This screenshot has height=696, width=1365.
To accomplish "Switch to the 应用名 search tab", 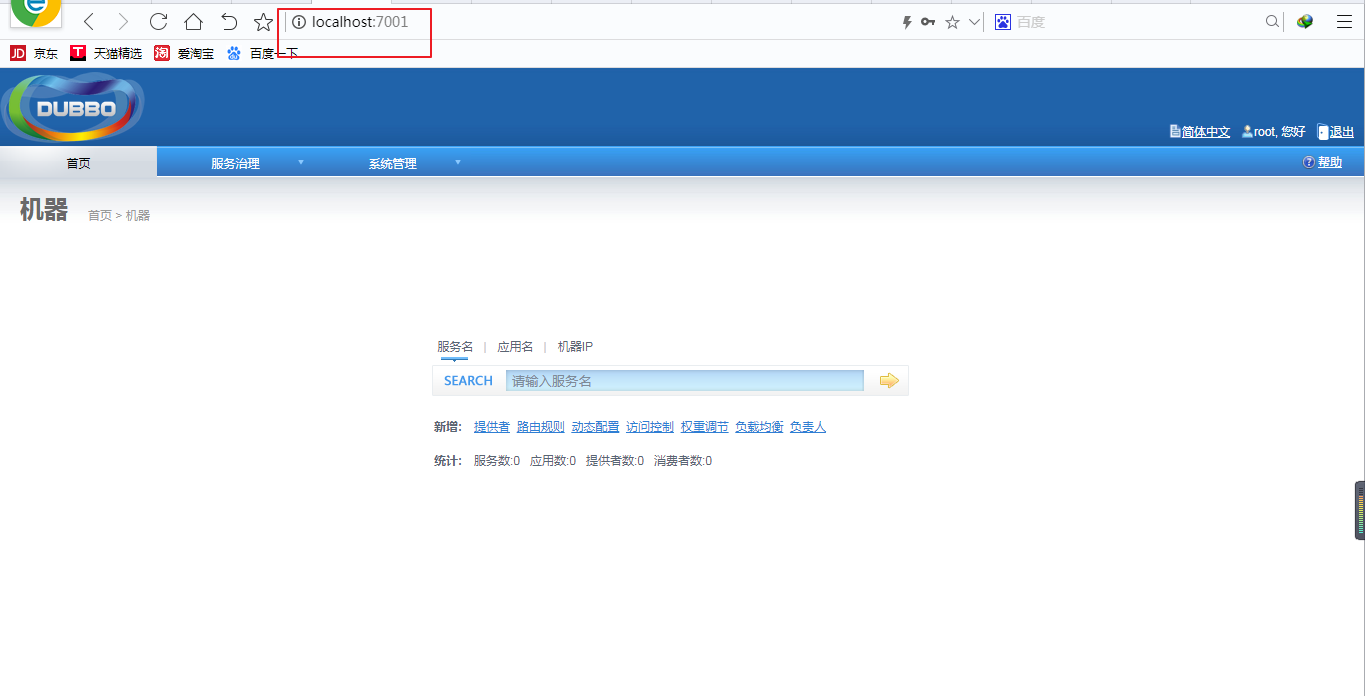I will pyautogui.click(x=515, y=346).
